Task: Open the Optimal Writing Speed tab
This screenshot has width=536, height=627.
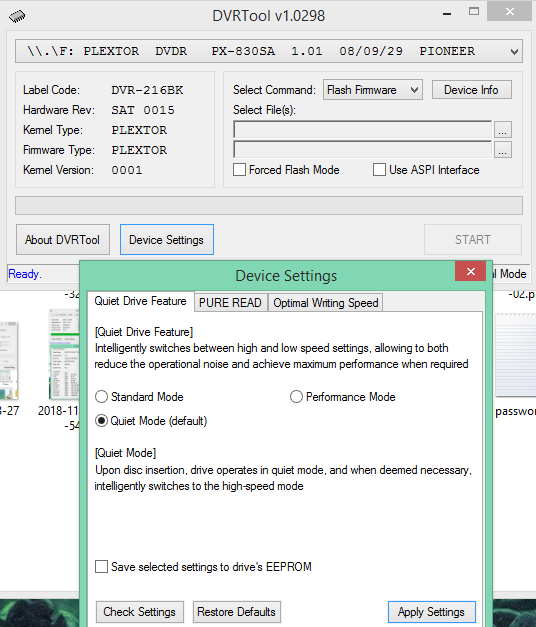Action: (x=326, y=303)
